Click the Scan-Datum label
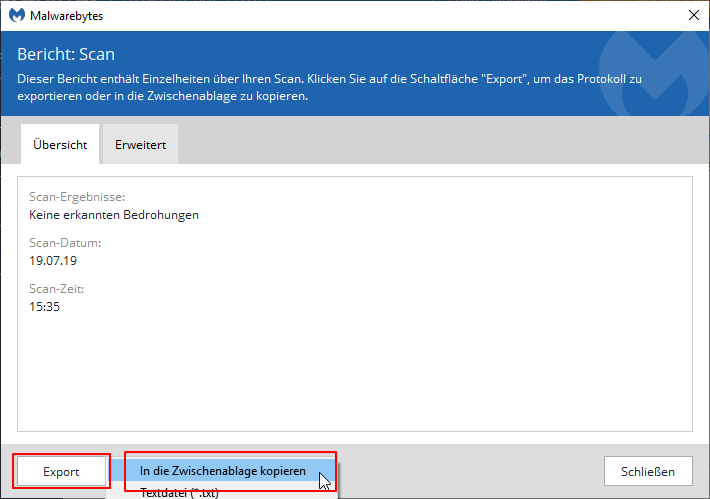Screen dimensions: 710x499 point(65,243)
